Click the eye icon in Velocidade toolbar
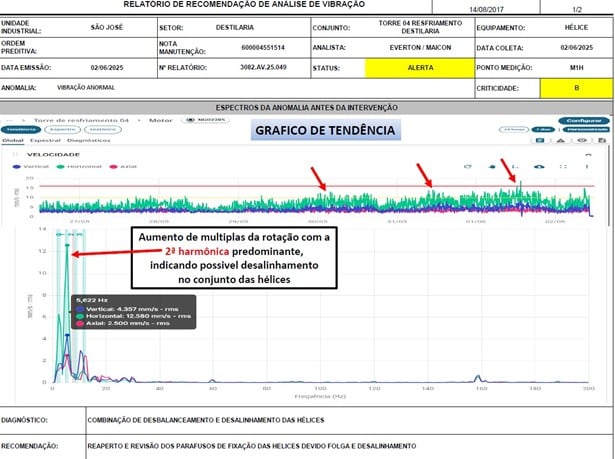The height and width of the screenshot is (459, 615). 538,166
